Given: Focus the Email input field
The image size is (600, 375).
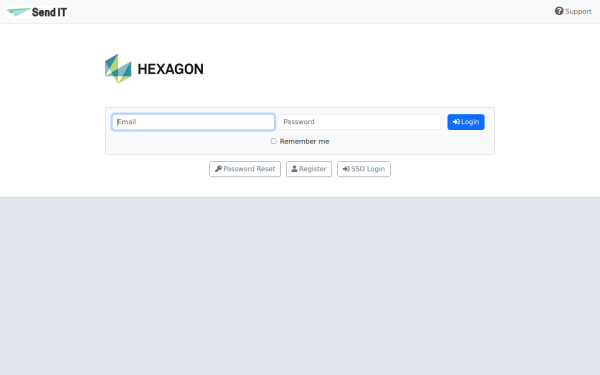Looking at the screenshot, I should coord(193,122).
